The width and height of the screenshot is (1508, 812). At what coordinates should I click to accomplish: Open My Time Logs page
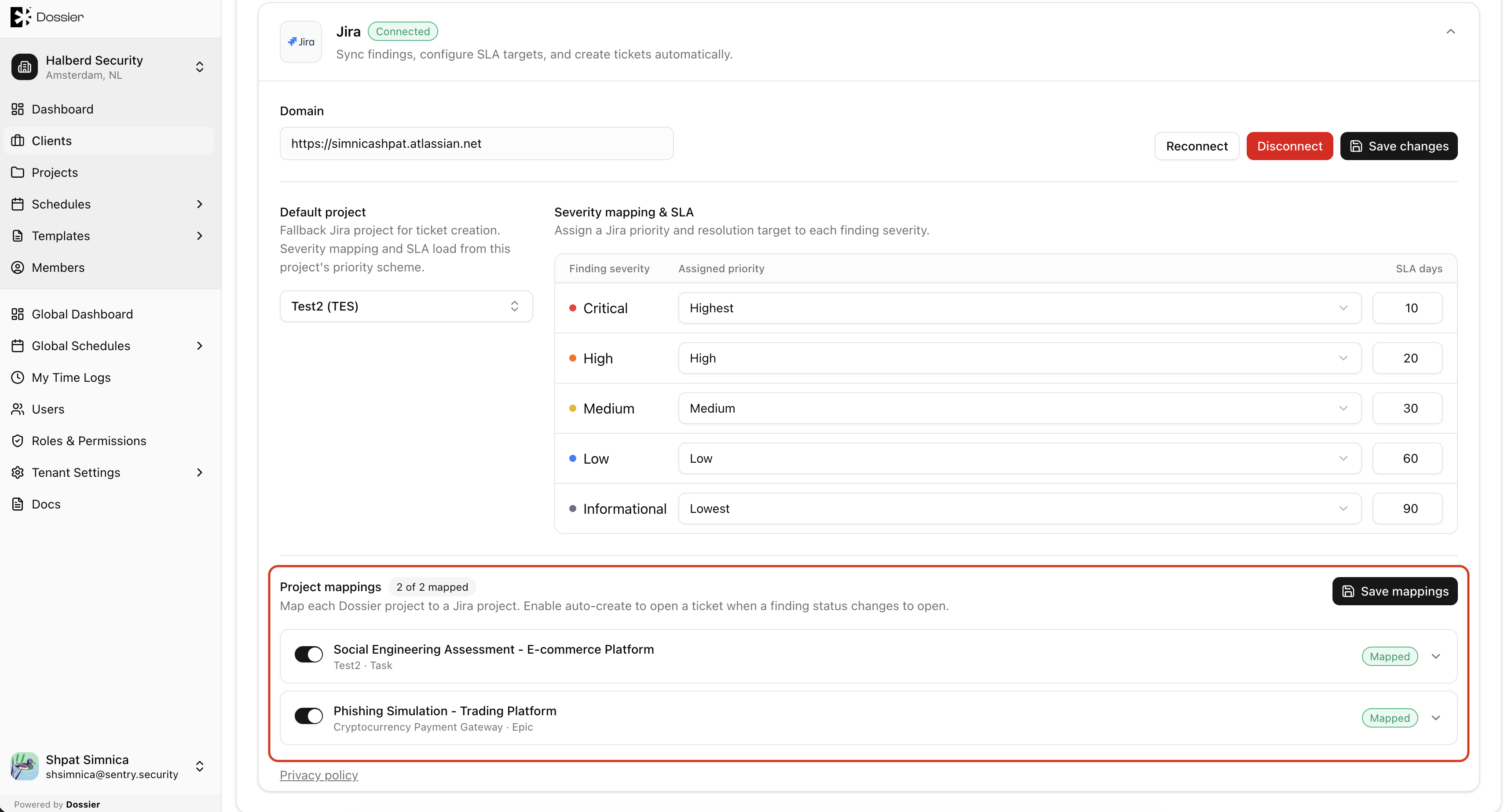[x=110, y=377]
